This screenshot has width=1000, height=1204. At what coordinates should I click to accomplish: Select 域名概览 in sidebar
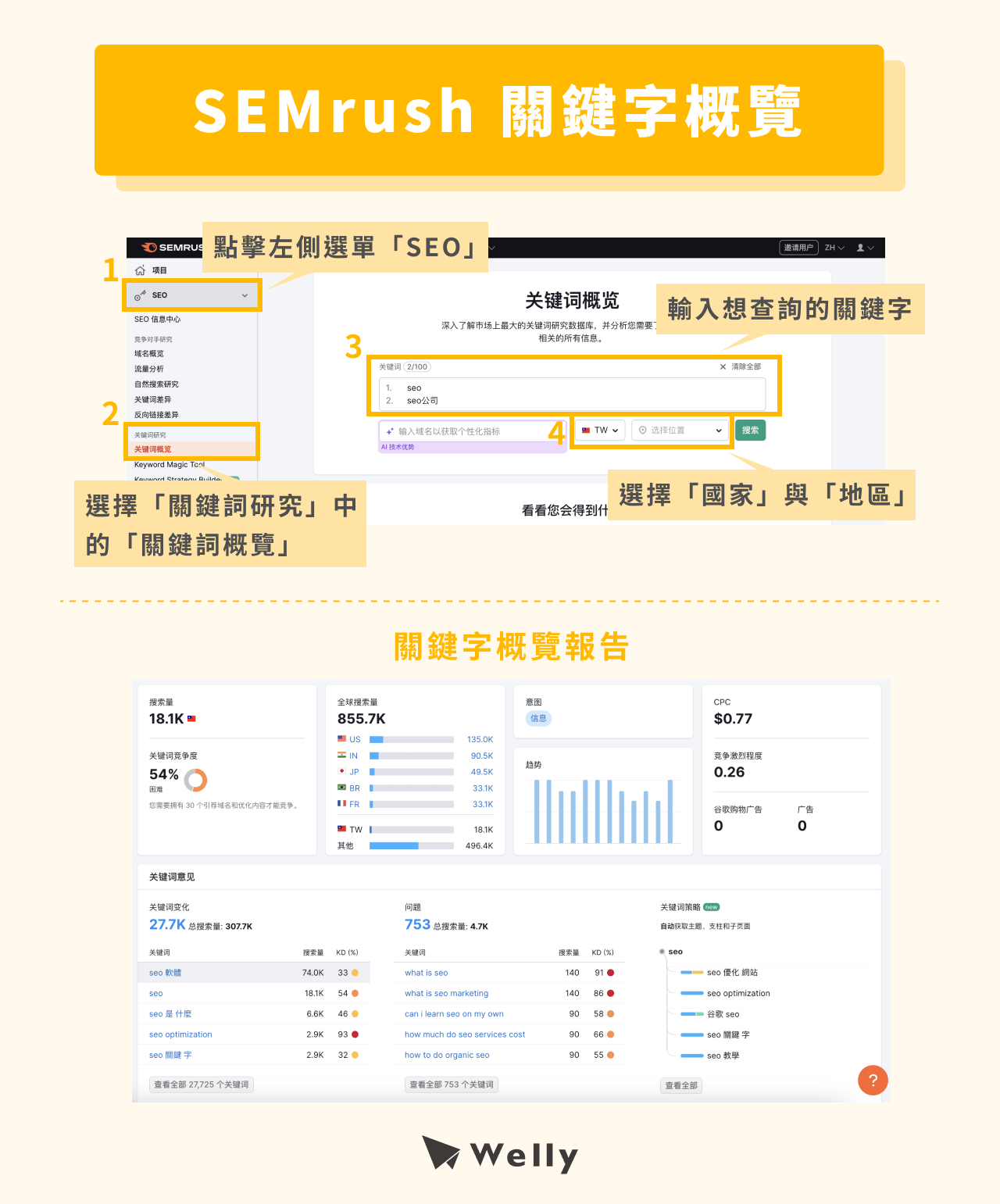tap(149, 354)
